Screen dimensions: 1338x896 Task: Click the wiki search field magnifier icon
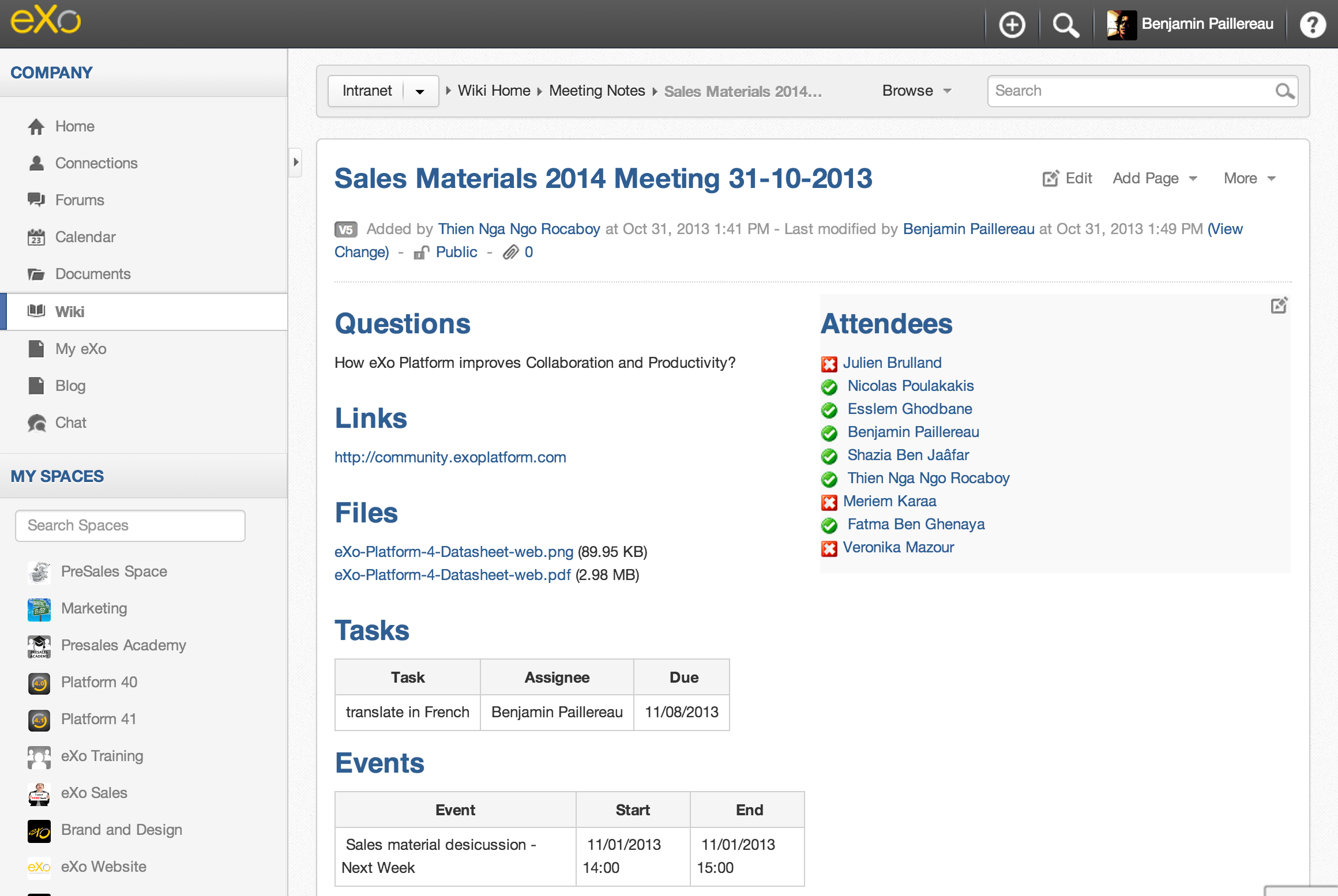click(1284, 91)
